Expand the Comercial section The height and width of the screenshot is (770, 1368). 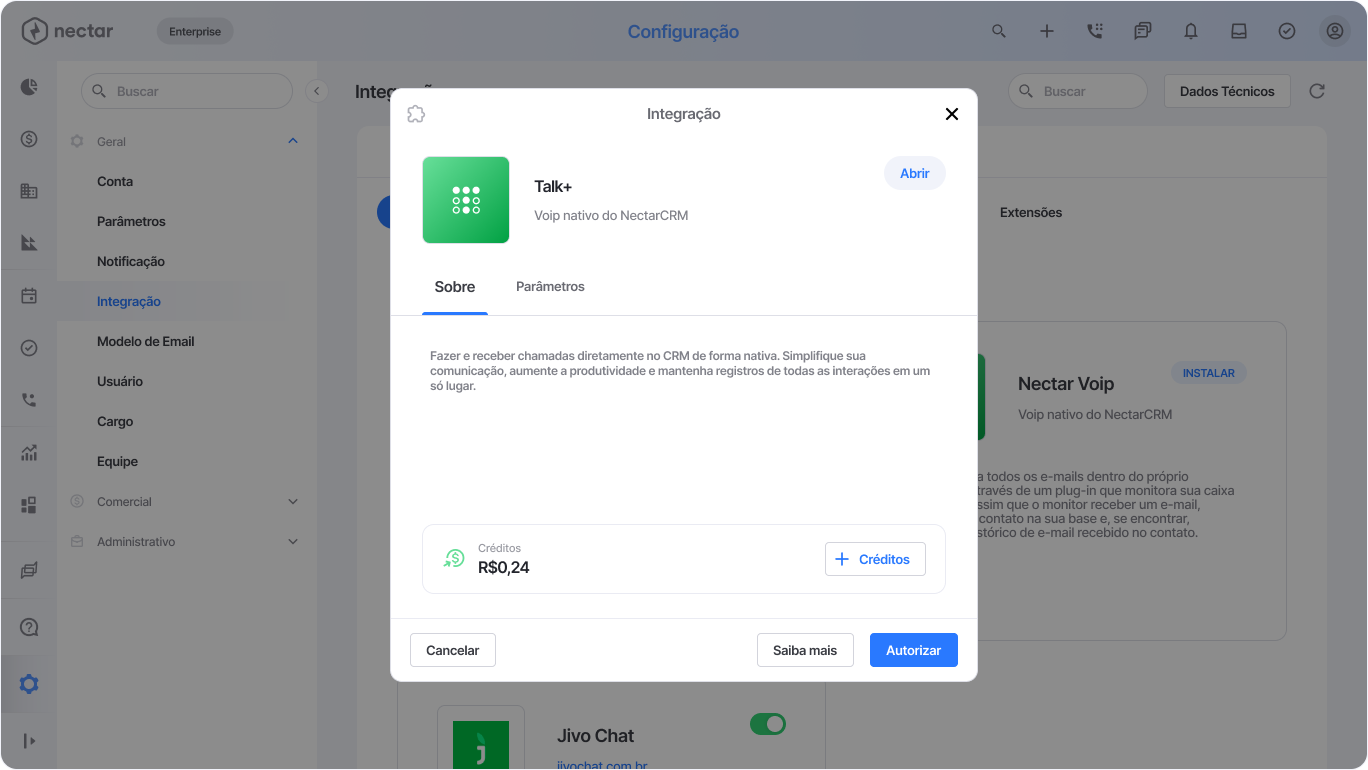(293, 501)
